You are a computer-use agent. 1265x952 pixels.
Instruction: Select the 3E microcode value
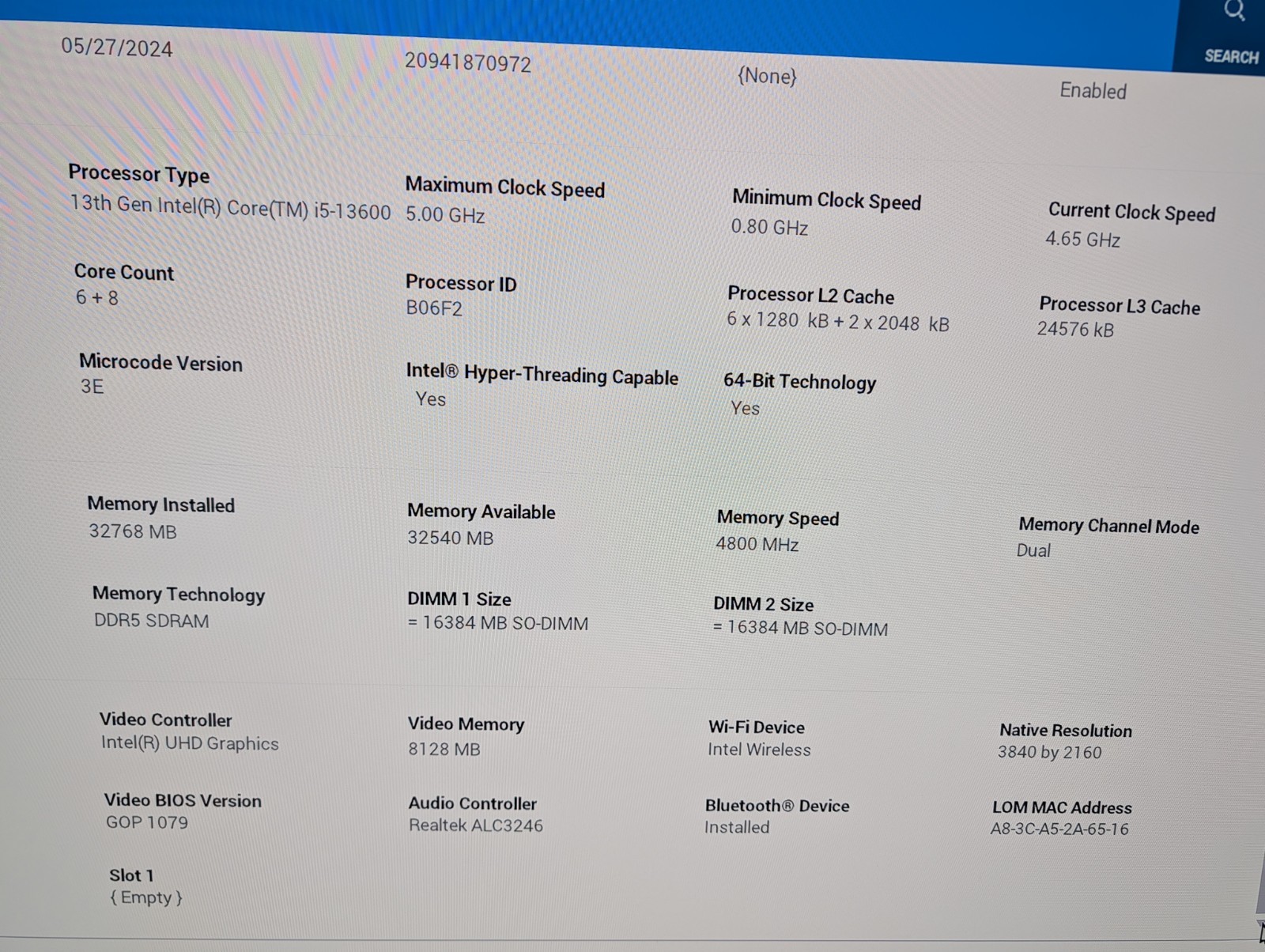point(93,387)
